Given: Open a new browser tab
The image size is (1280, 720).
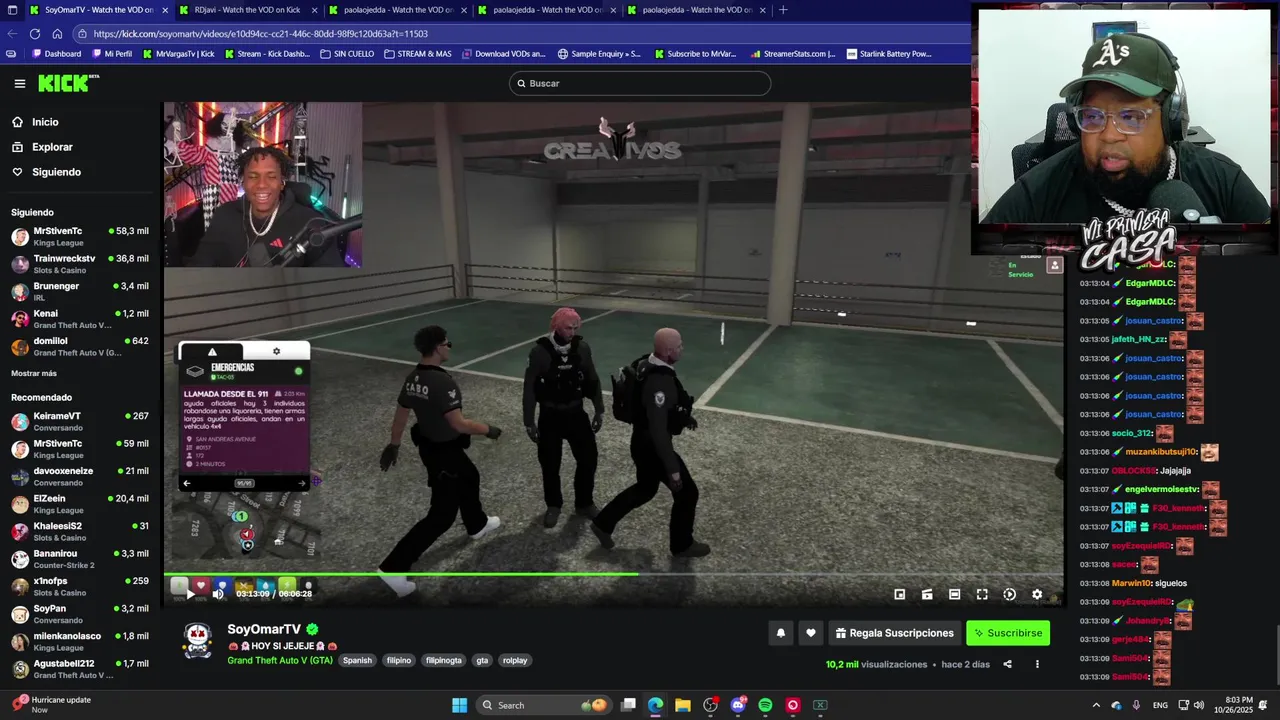Looking at the screenshot, I should click(783, 10).
